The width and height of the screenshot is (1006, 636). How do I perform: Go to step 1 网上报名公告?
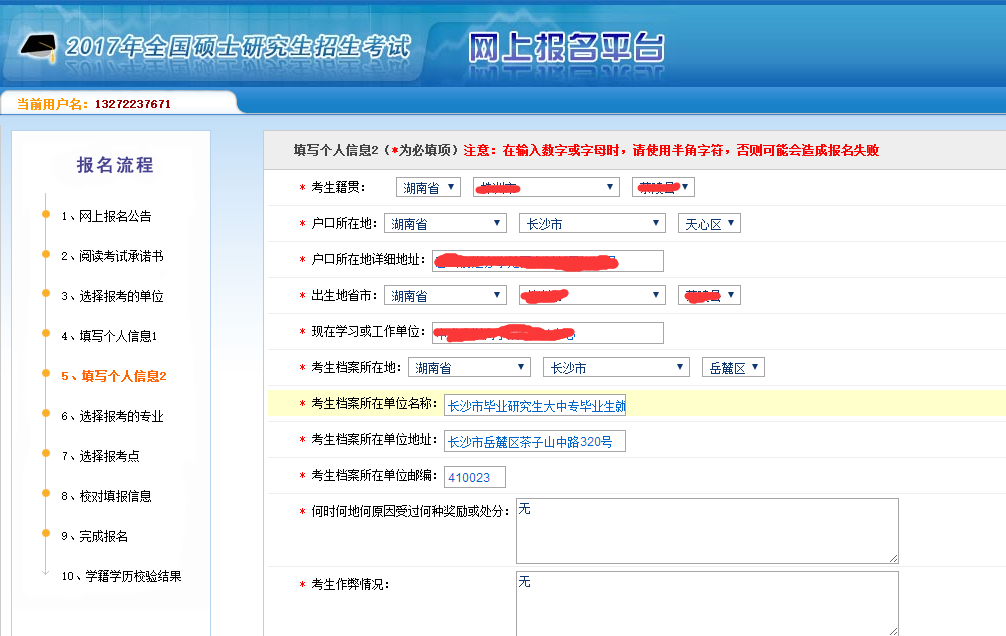coord(106,216)
